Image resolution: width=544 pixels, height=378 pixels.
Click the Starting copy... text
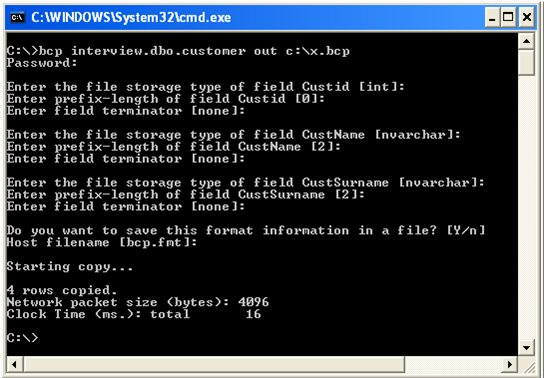coord(70,266)
